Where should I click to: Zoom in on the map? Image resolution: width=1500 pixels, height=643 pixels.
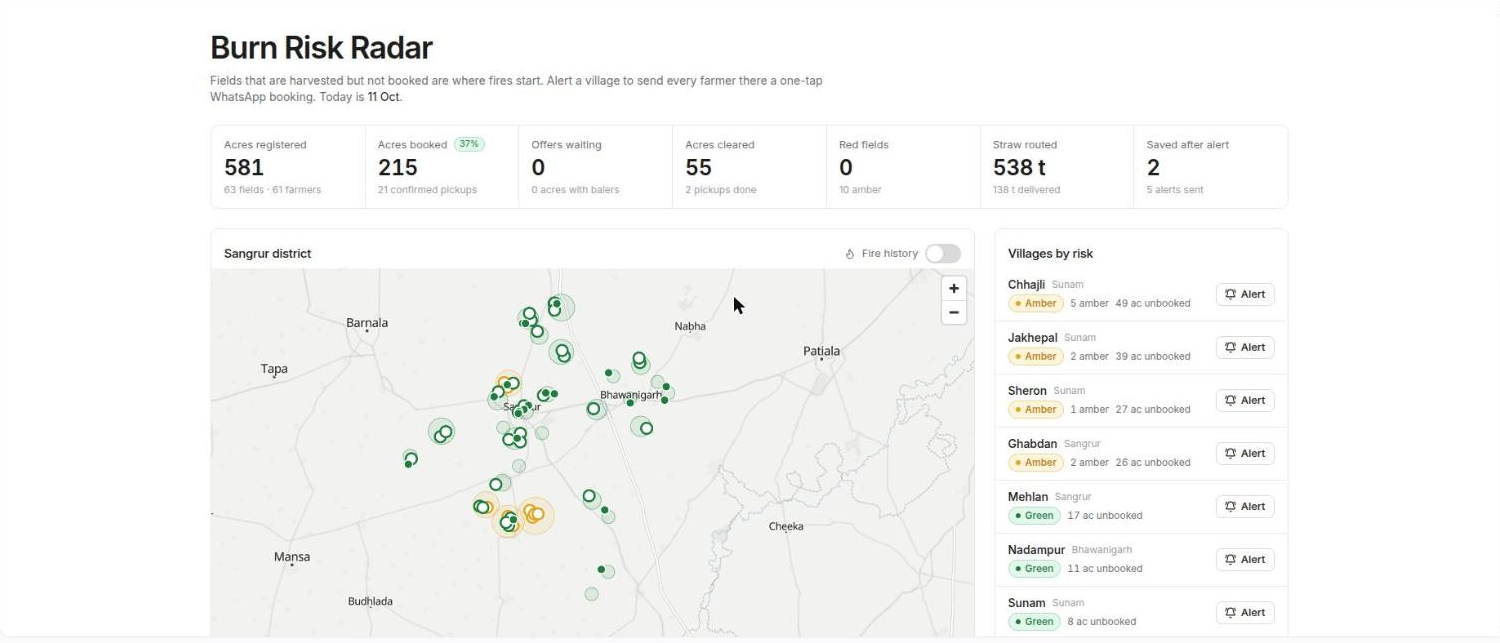click(x=954, y=288)
